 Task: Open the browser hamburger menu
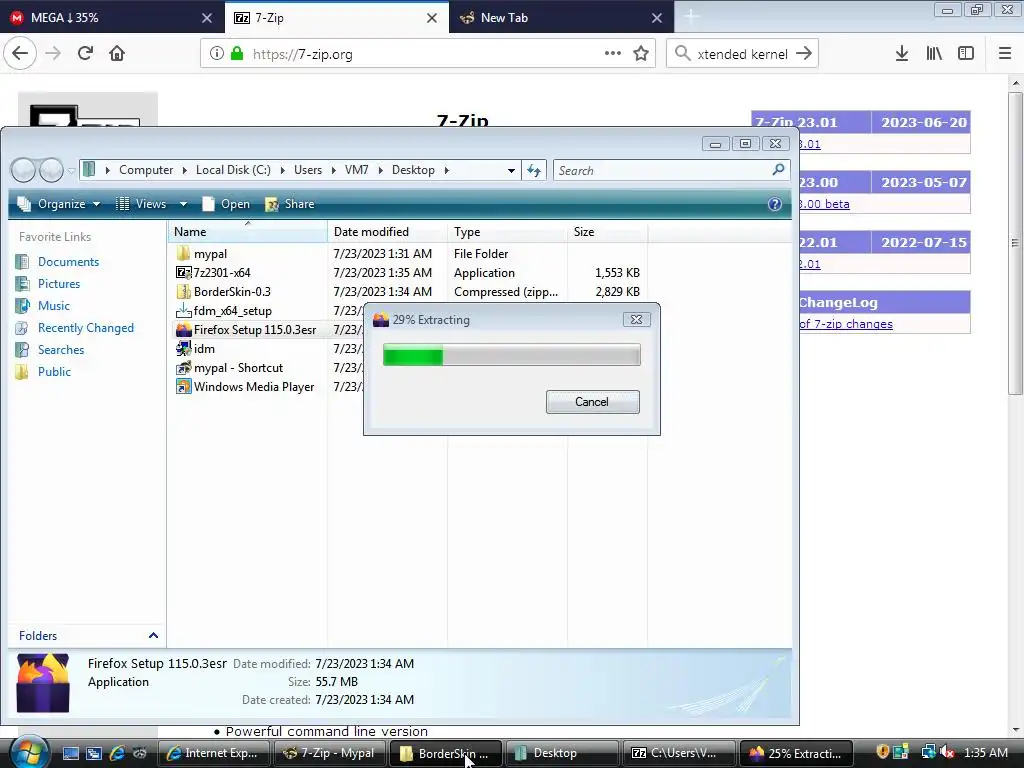click(1005, 54)
